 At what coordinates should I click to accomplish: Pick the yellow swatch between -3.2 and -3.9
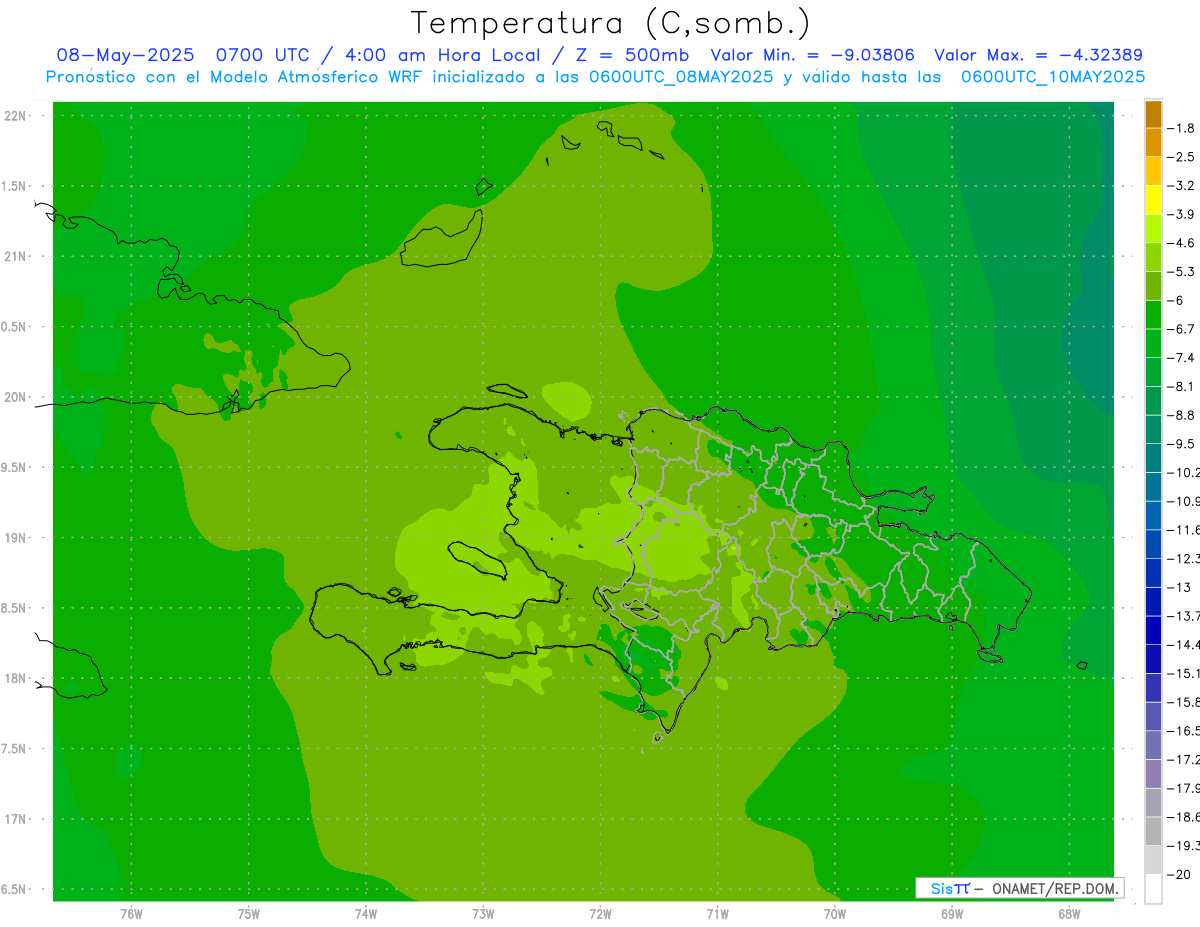tap(1153, 200)
